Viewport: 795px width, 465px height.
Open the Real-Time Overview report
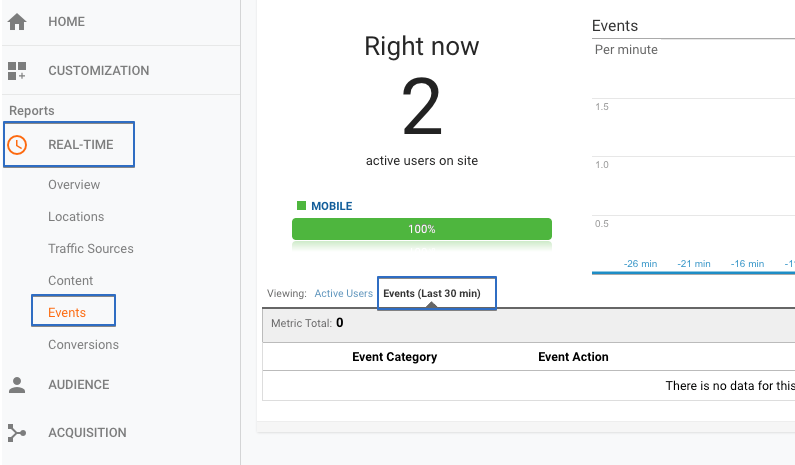tap(74, 185)
